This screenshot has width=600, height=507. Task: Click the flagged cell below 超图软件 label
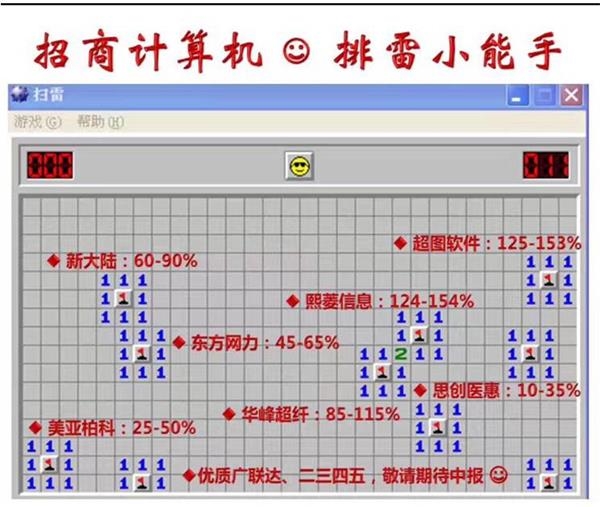[x=549, y=280]
